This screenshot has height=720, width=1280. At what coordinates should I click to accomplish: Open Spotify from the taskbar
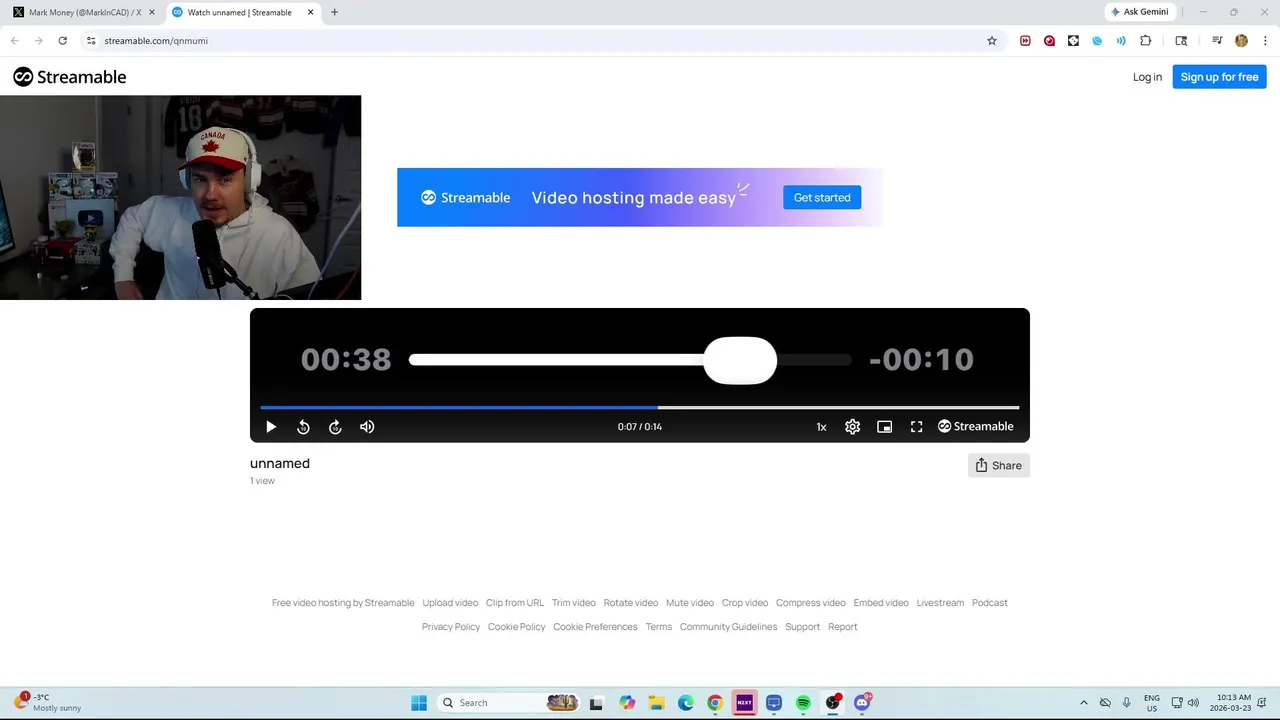click(803, 703)
